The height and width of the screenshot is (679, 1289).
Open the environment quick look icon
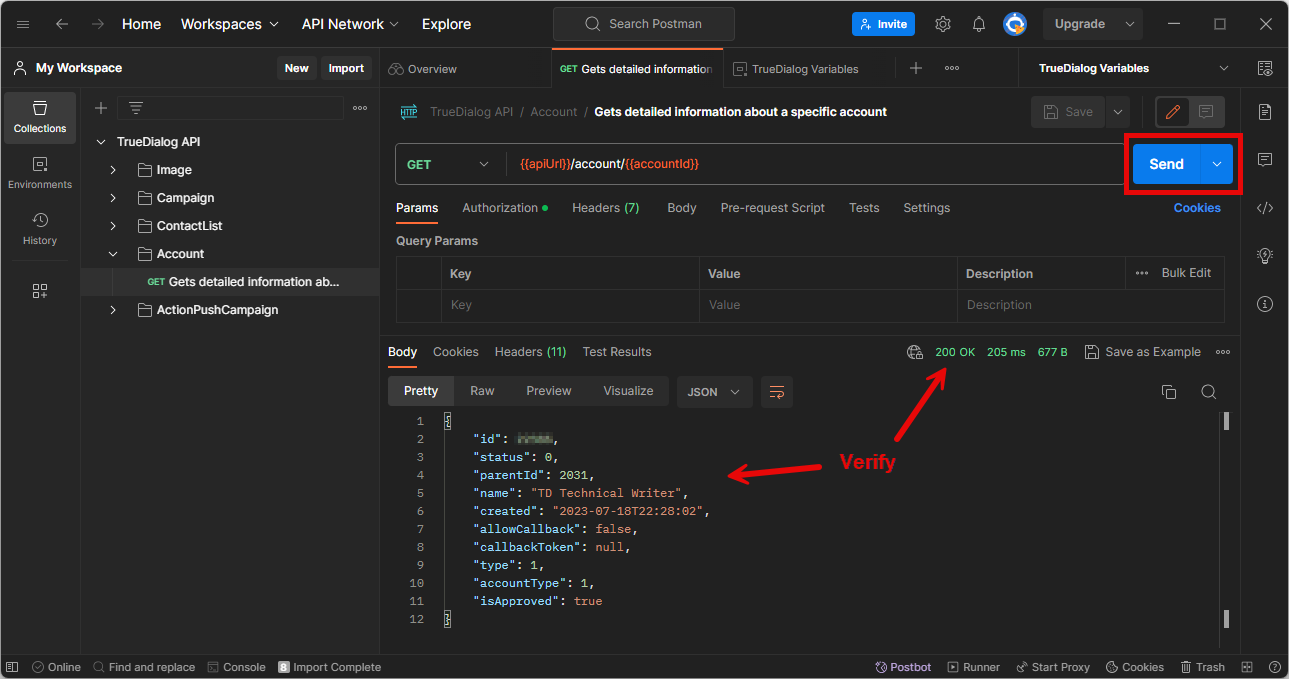[x=1265, y=68]
